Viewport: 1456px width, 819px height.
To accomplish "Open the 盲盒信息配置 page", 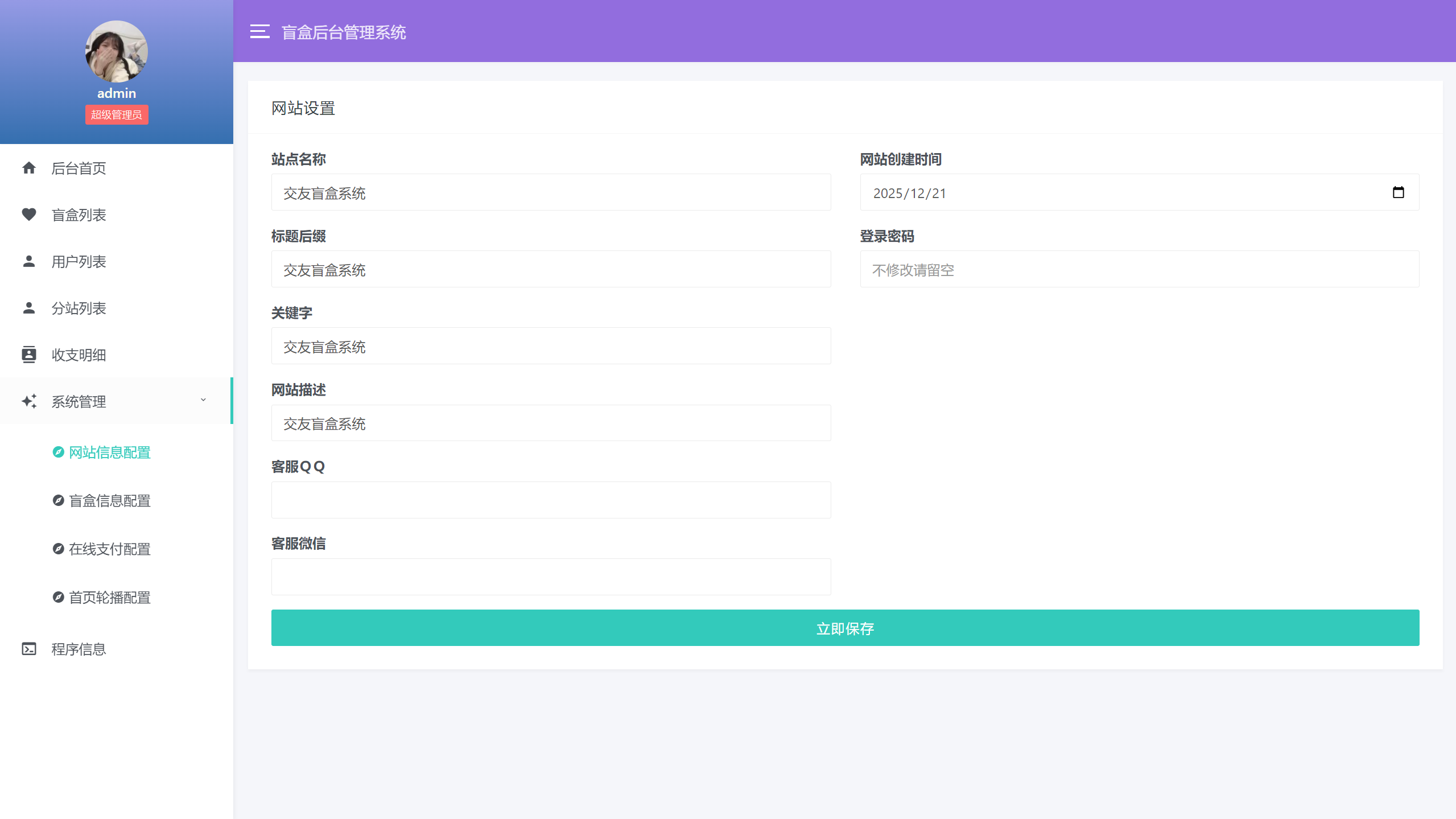I will click(x=109, y=501).
